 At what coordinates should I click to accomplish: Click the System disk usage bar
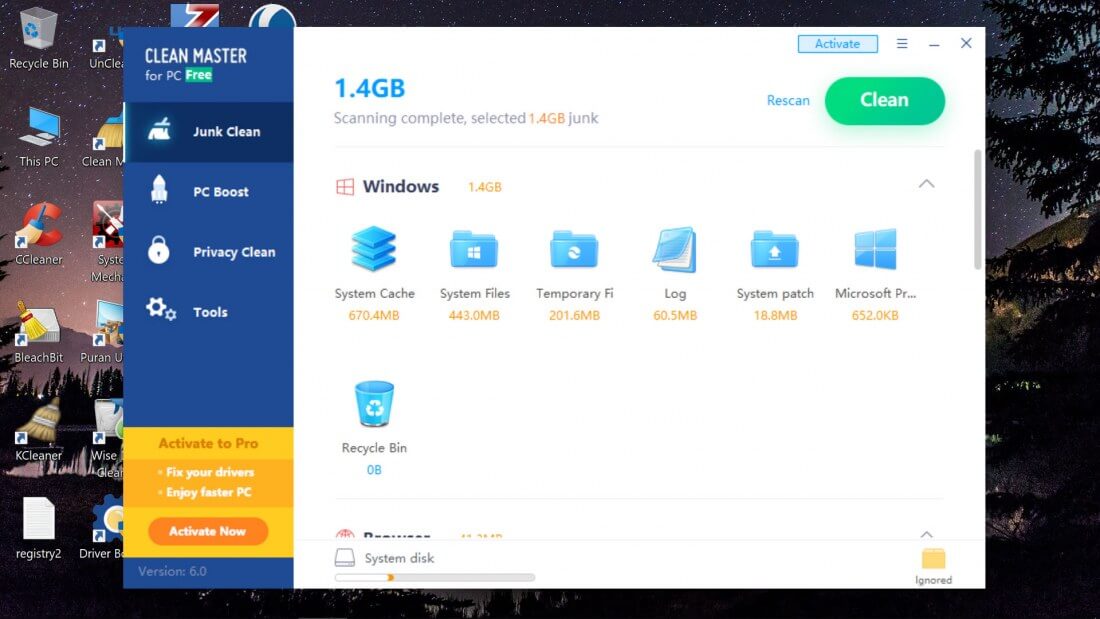coord(435,578)
